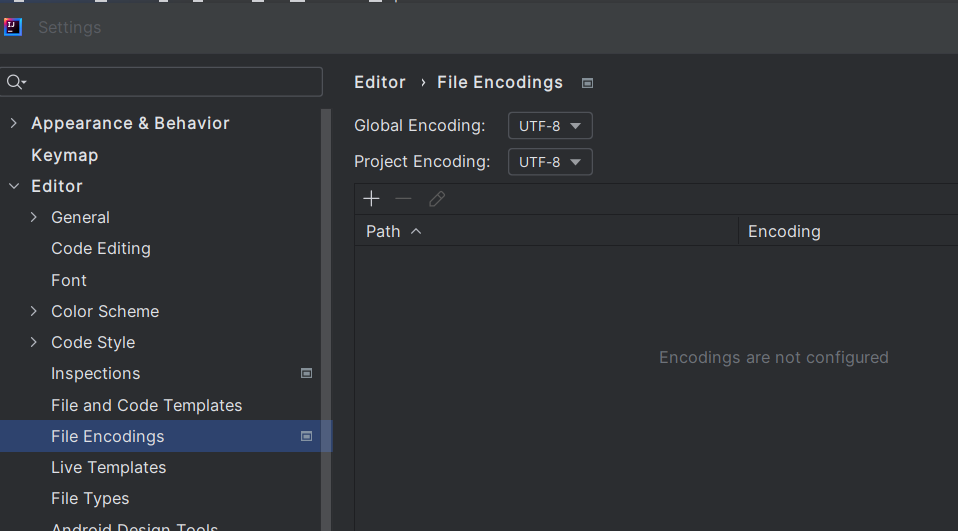Screen dimensions: 958x531
Task: Expand the Appearance & Behavior section
Action: click(13, 123)
